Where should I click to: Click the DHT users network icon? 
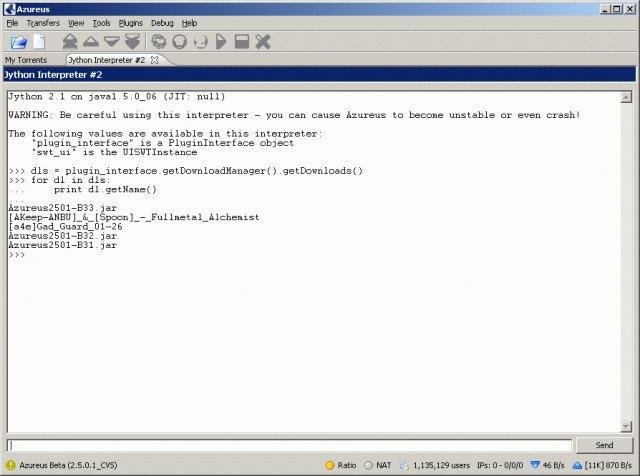click(404, 465)
